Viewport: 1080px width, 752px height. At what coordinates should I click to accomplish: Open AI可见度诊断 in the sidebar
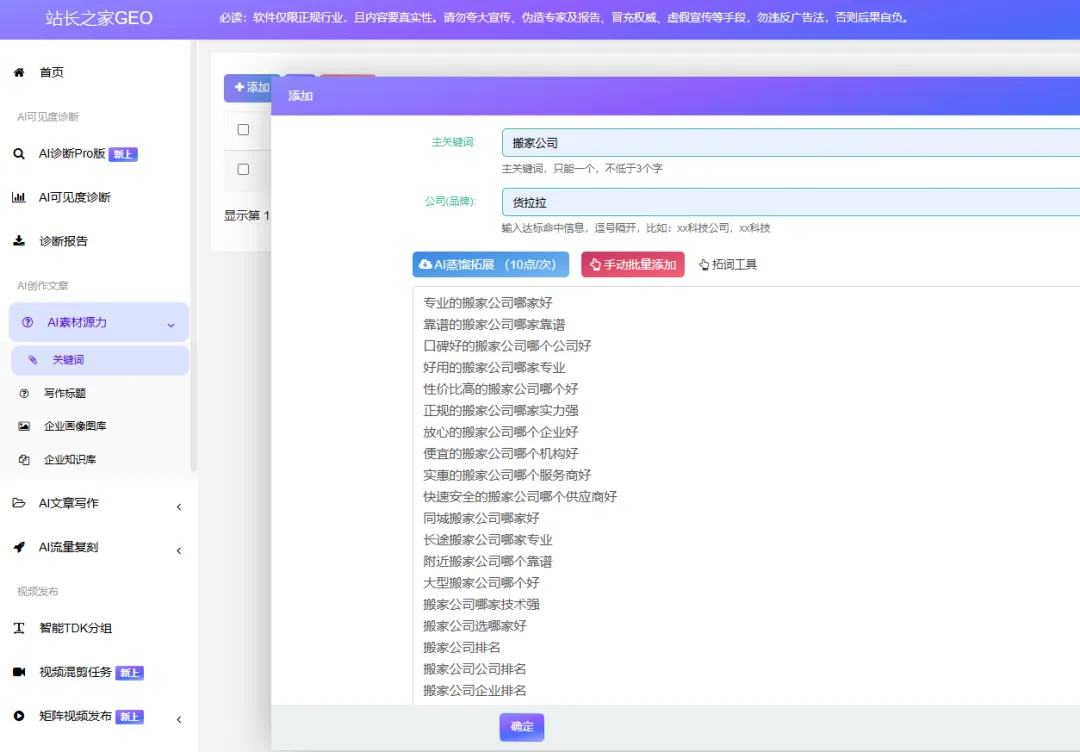74,198
